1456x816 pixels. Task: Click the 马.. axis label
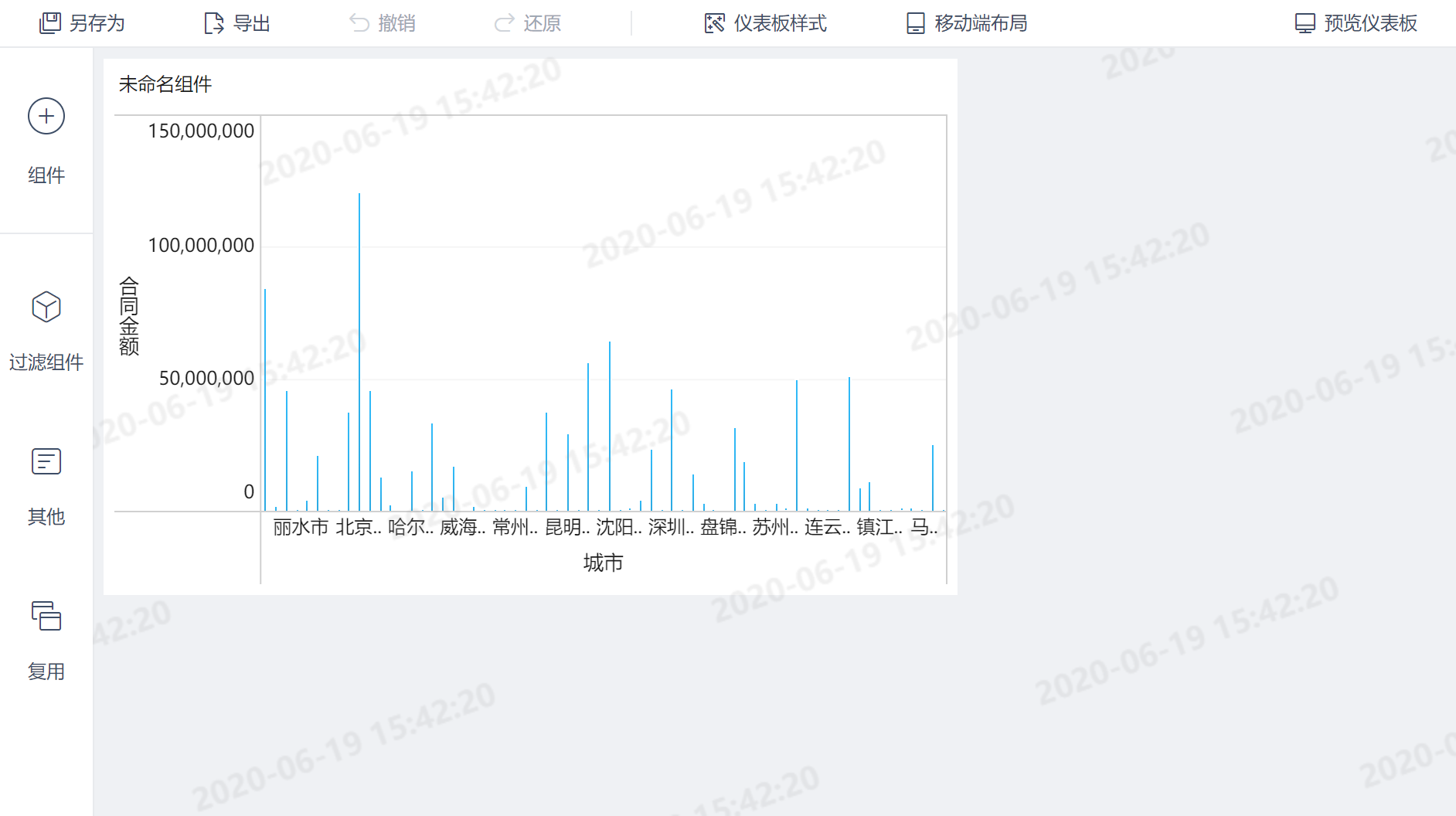click(x=924, y=527)
